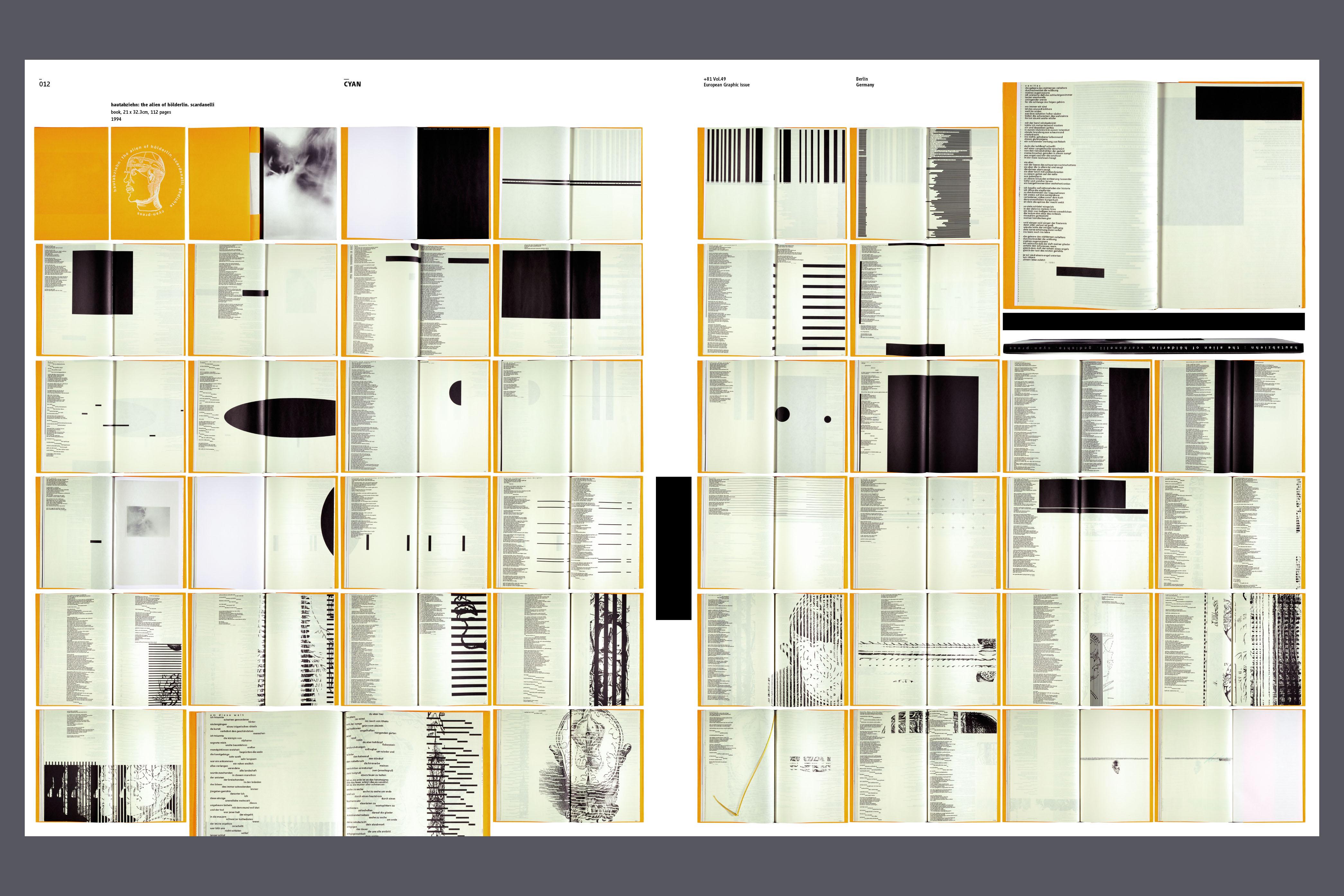Click the "European Graphic issue" text
This screenshot has height=896, width=1344.
click(x=726, y=85)
